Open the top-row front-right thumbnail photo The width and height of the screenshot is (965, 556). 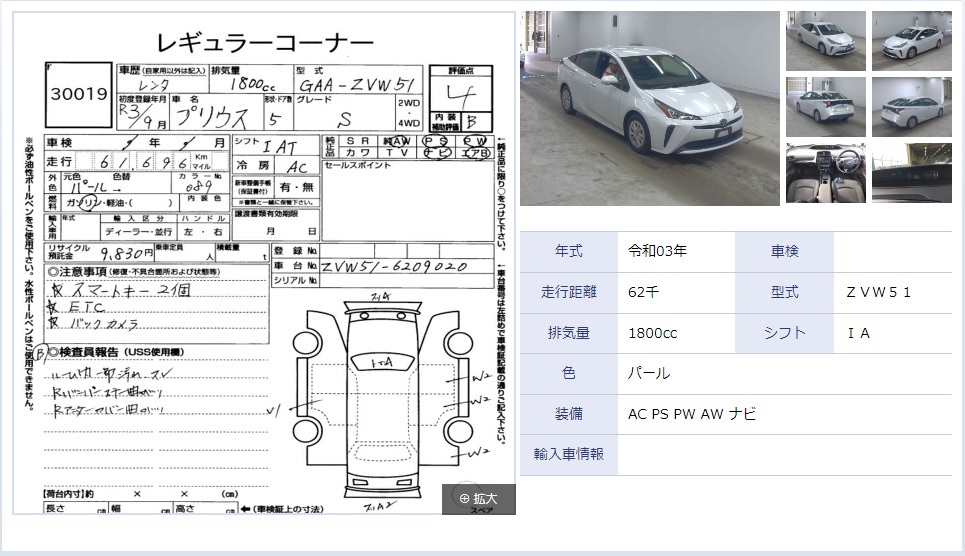(x=911, y=41)
